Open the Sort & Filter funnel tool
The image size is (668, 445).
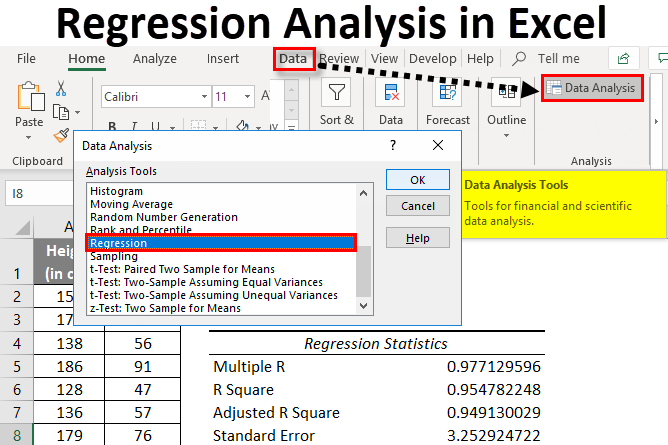[337, 95]
